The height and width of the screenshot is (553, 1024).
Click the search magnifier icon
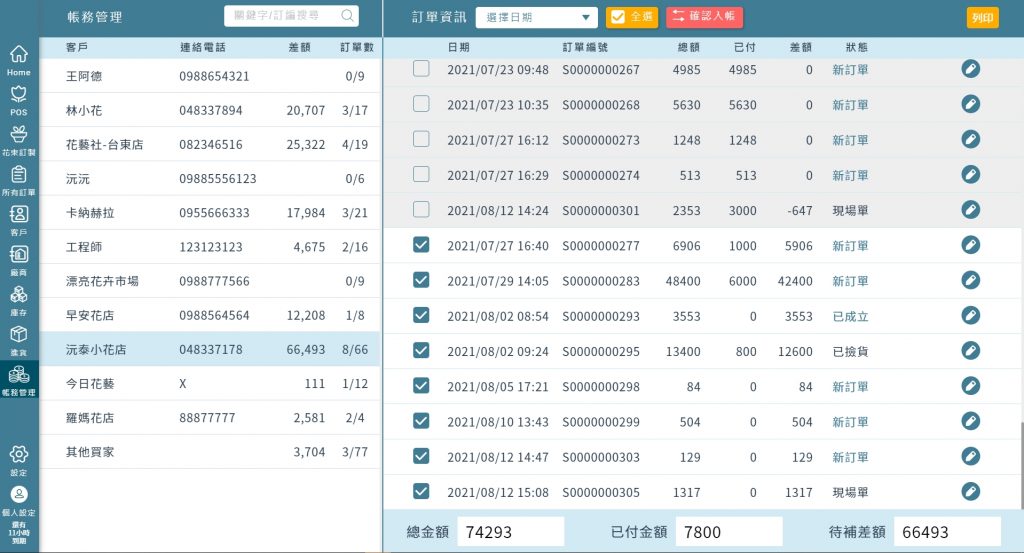point(348,15)
